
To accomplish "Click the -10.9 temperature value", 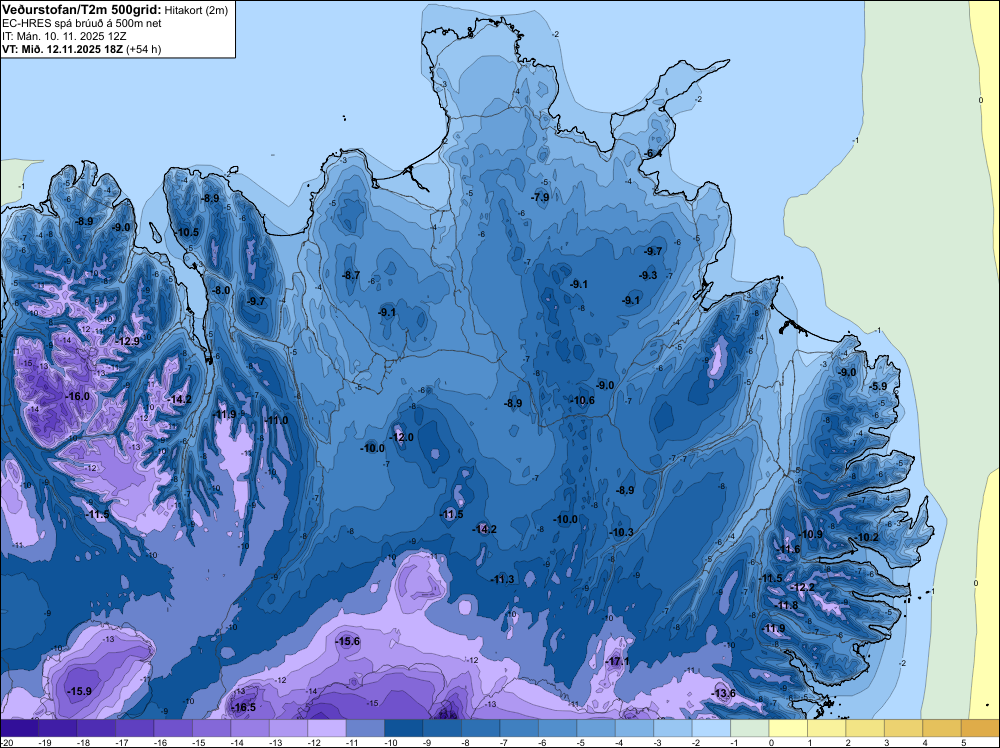I will [x=811, y=534].
